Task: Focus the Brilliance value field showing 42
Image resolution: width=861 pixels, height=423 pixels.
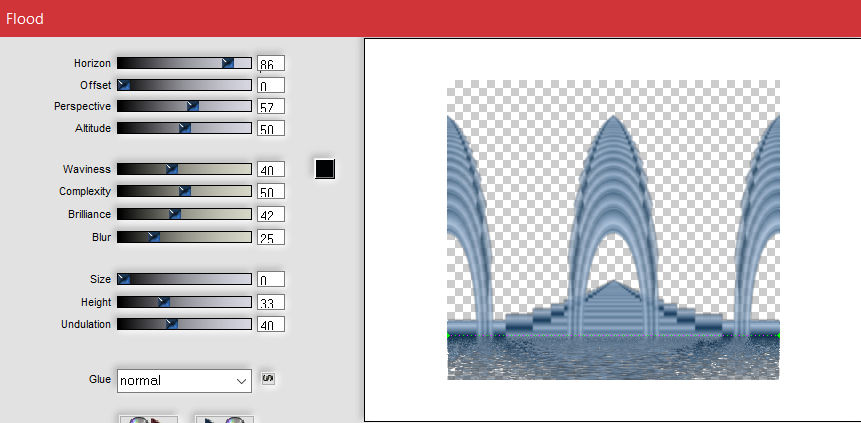Action: (271, 214)
